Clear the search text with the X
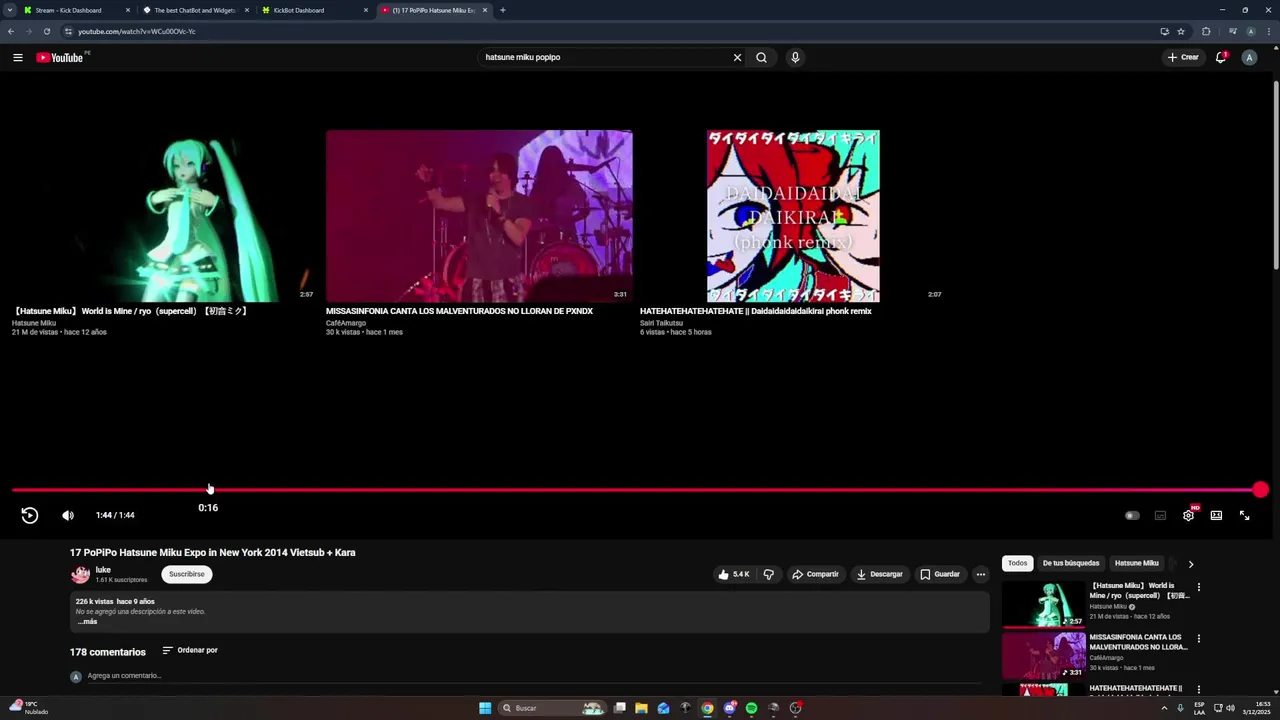1280x720 pixels. [x=737, y=57]
